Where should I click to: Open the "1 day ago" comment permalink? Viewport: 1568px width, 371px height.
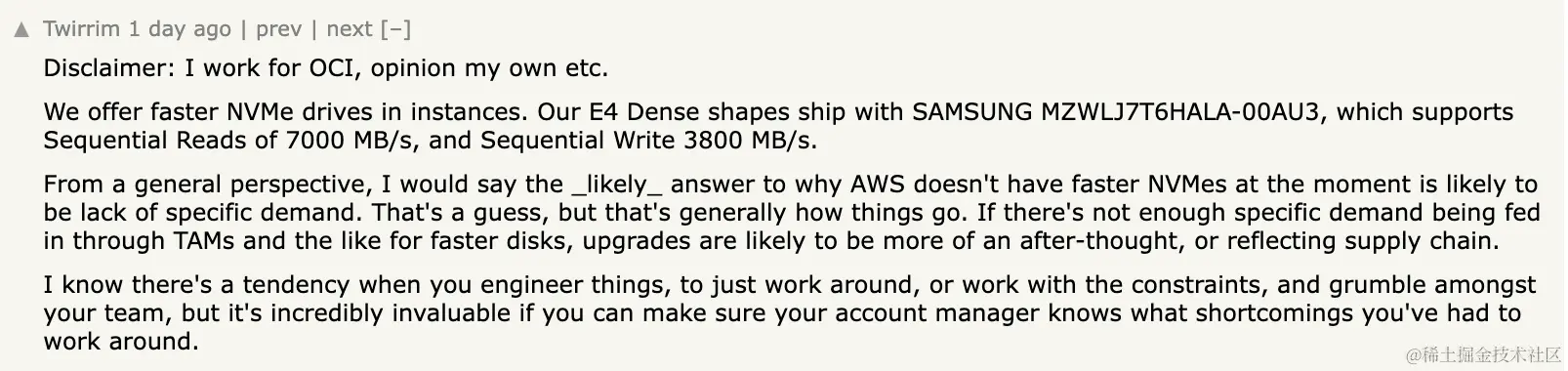pyautogui.click(x=181, y=29)
